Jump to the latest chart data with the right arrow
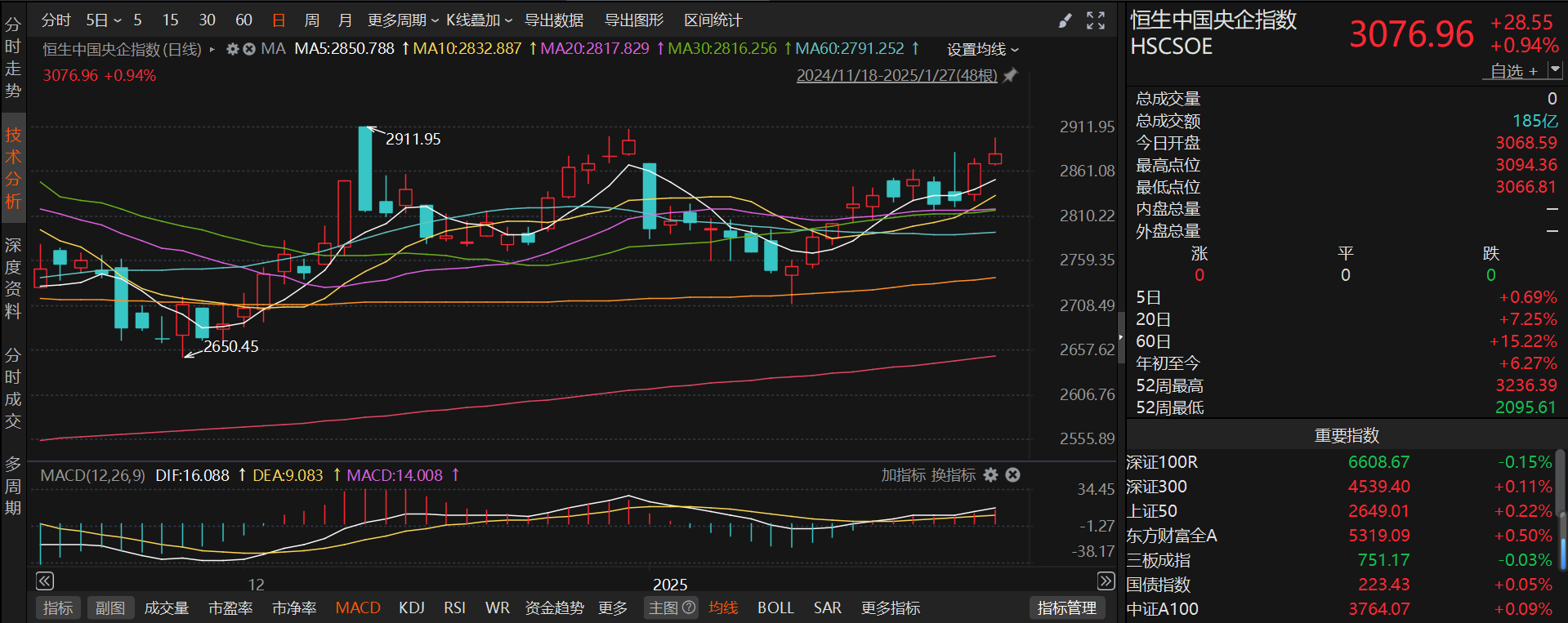Viewport: 1568px width, 623px height. pos(1106,581)
